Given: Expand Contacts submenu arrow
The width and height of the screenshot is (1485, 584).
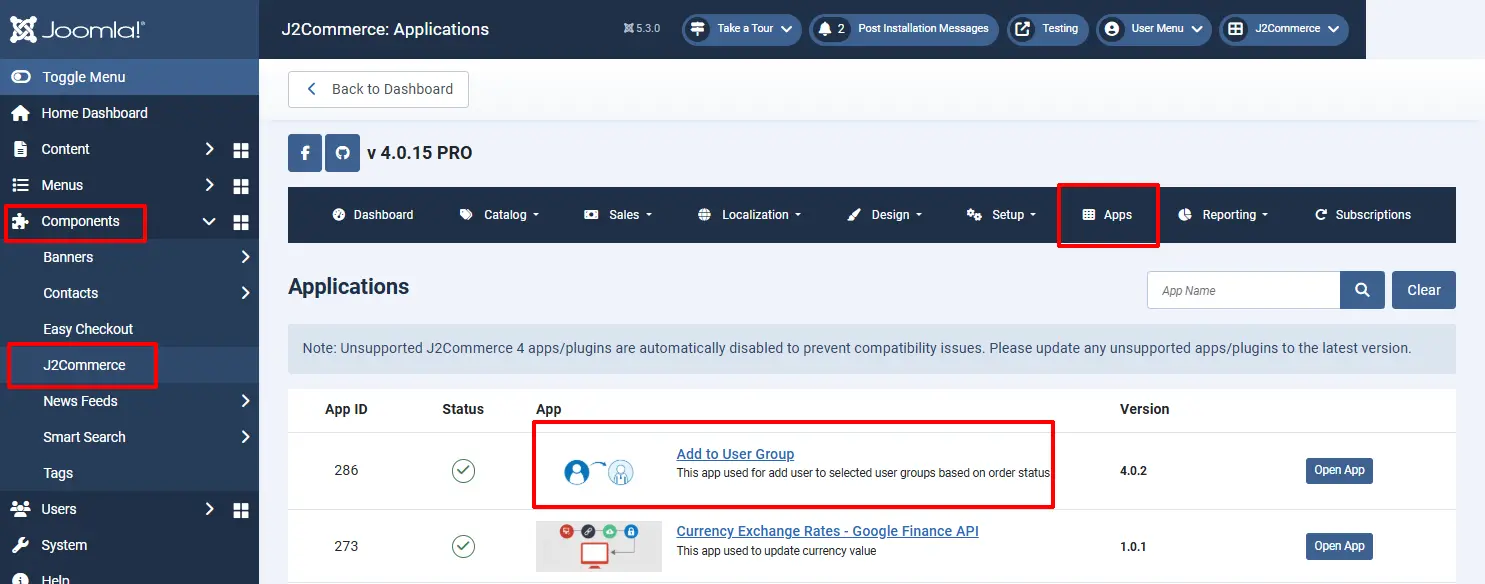Looking at the screenshot, I should [x=245, y=293].
